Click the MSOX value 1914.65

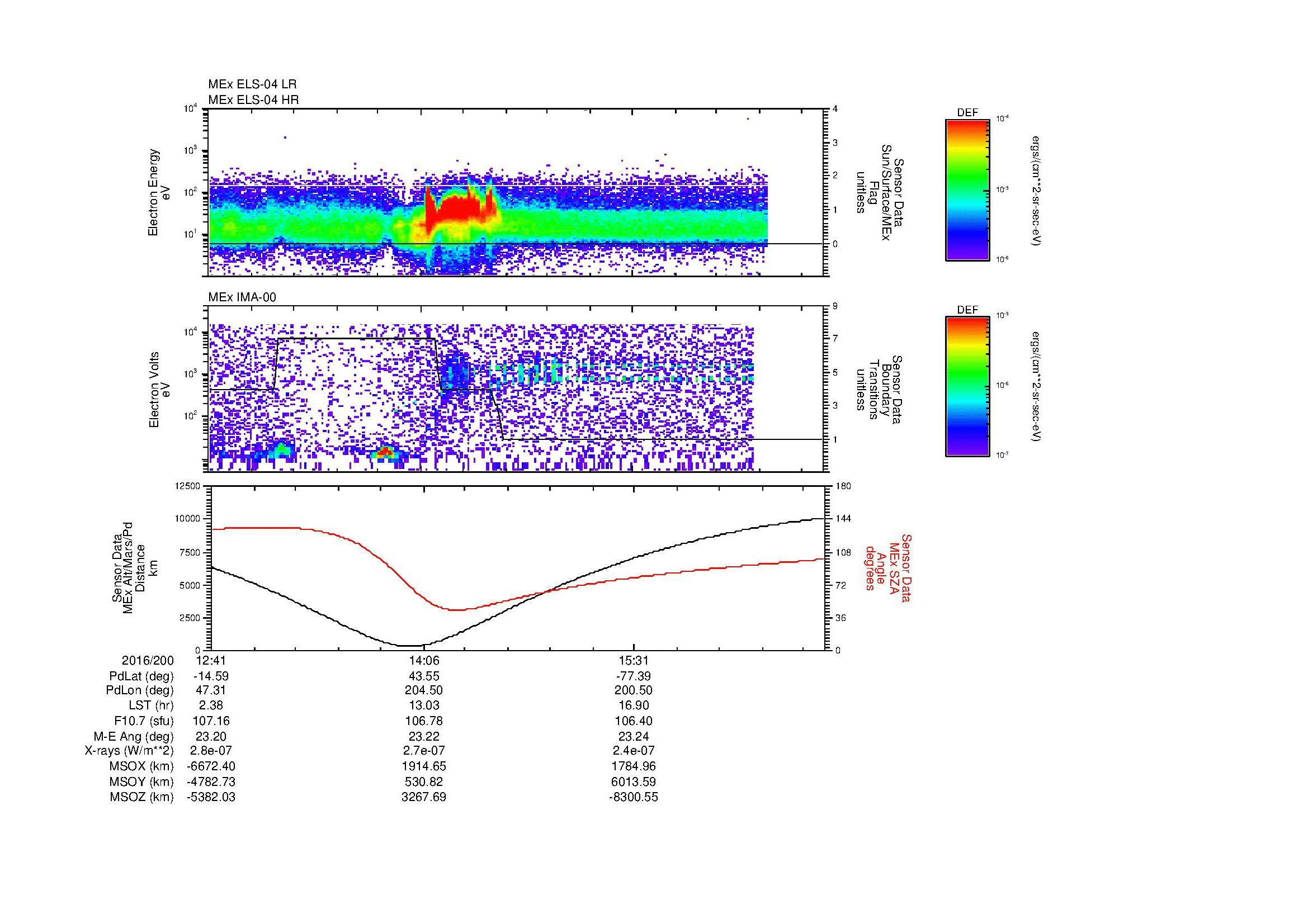click(424, 766)
